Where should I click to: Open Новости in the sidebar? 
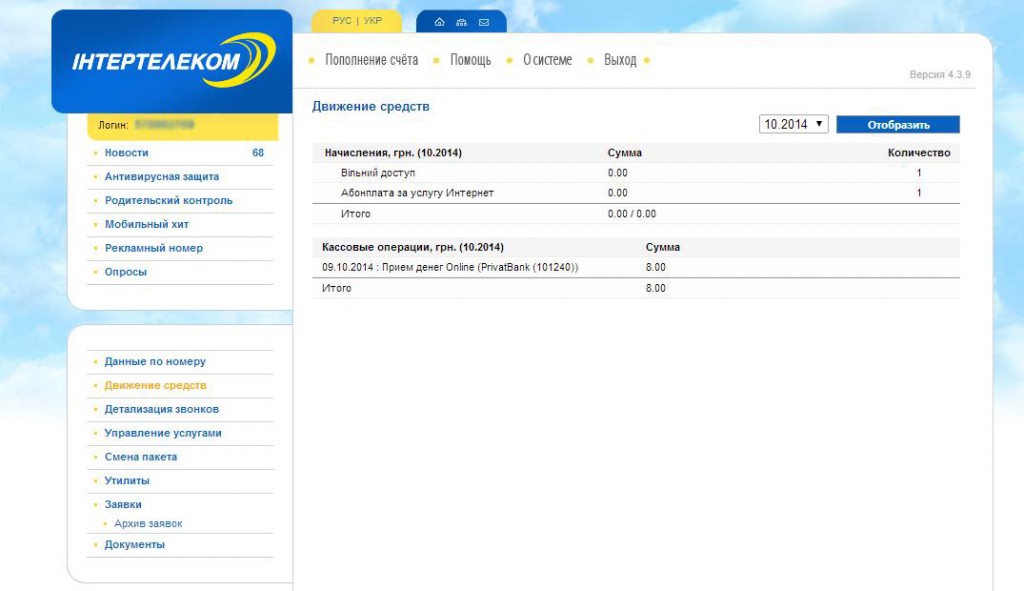tap(126, 153)
